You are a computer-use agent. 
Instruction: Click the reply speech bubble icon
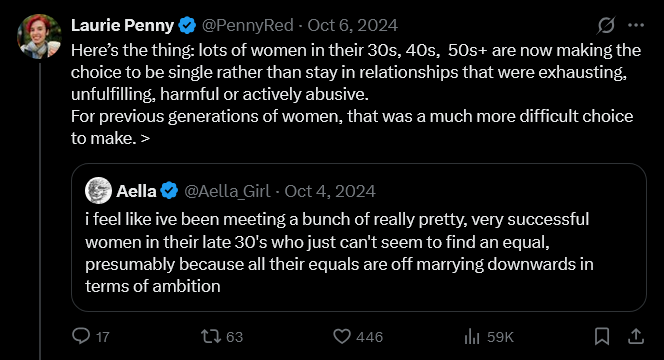point(81,336)
